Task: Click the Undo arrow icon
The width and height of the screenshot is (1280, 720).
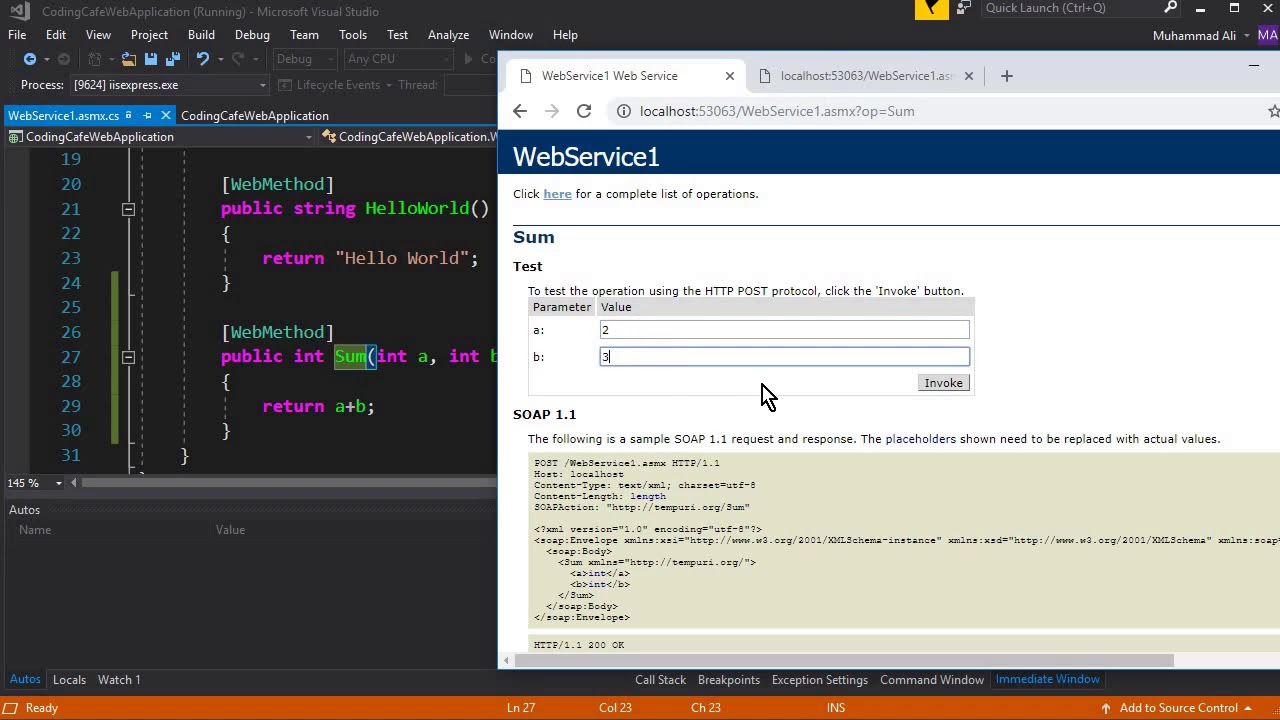Action: coord(203,60)
